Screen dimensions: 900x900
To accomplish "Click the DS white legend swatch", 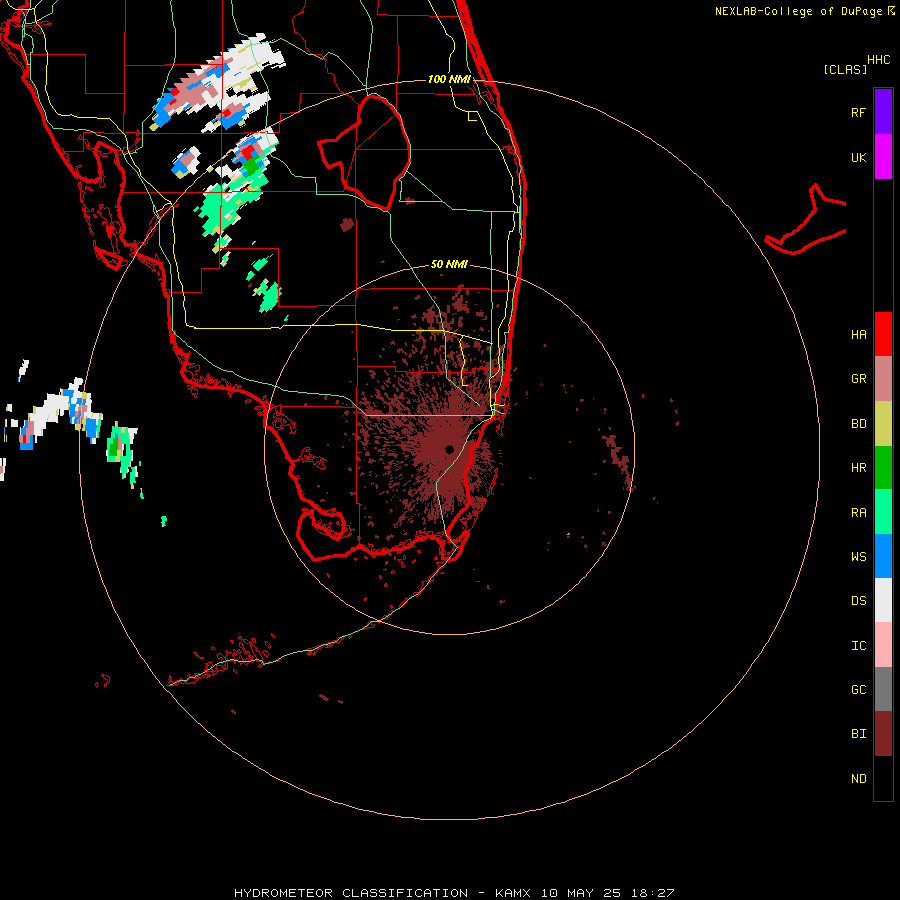I will (x=883, y=600).
